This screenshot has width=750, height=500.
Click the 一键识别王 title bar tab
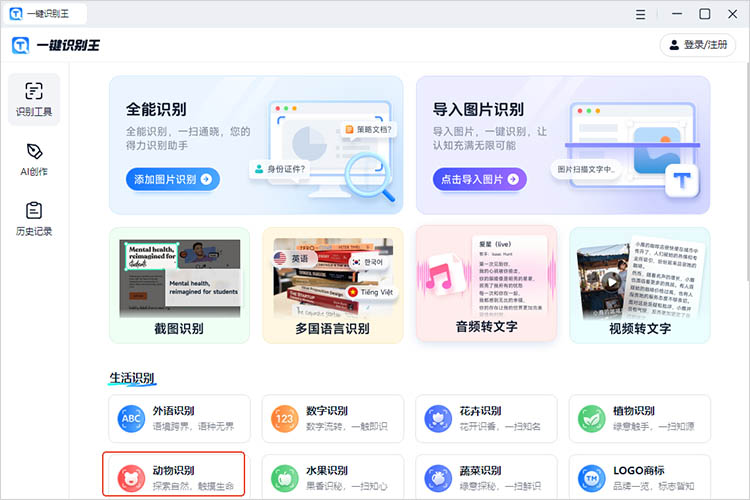(x=46, y=14)
